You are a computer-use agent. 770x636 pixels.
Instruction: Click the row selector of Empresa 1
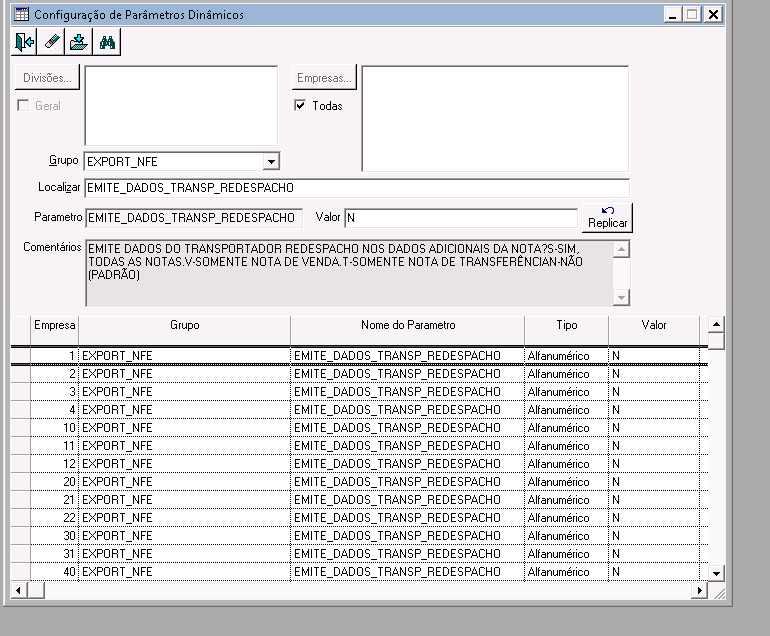pyautogui.click(x=21, y=356)
